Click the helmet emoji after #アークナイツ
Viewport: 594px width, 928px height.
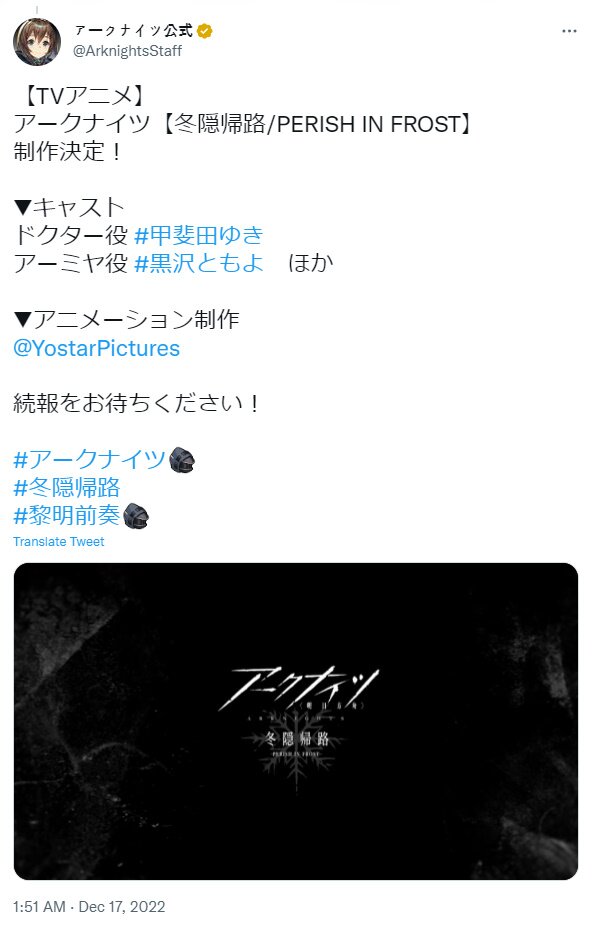pyautogui.click(x=182, y=460)
